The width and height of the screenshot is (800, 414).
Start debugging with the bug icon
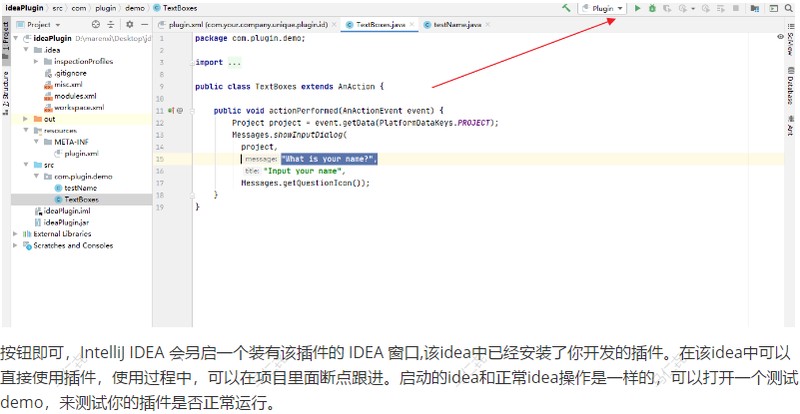click(652, 8)
